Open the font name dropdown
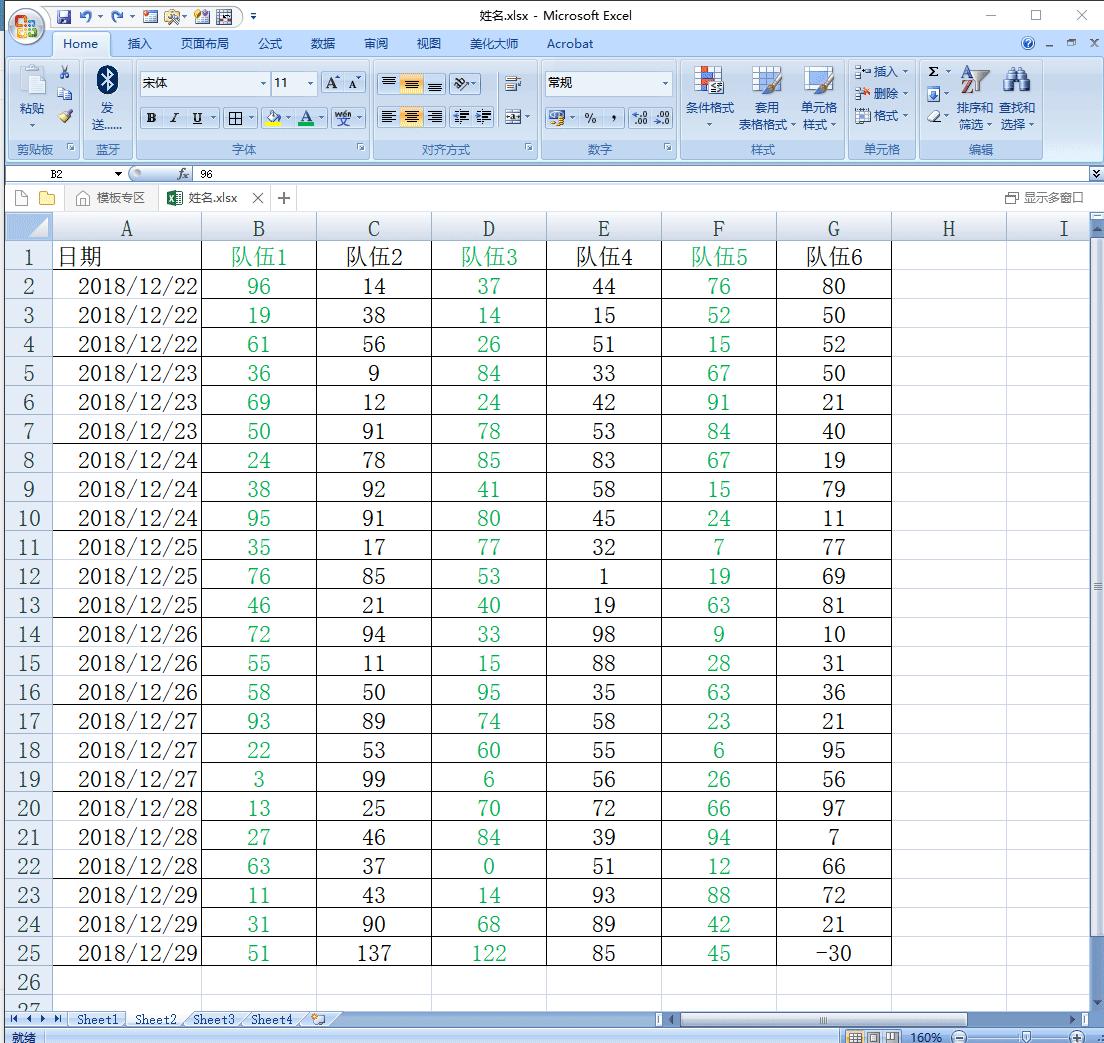Viewport: 1104px width, 1043px height. click(263, 84)
